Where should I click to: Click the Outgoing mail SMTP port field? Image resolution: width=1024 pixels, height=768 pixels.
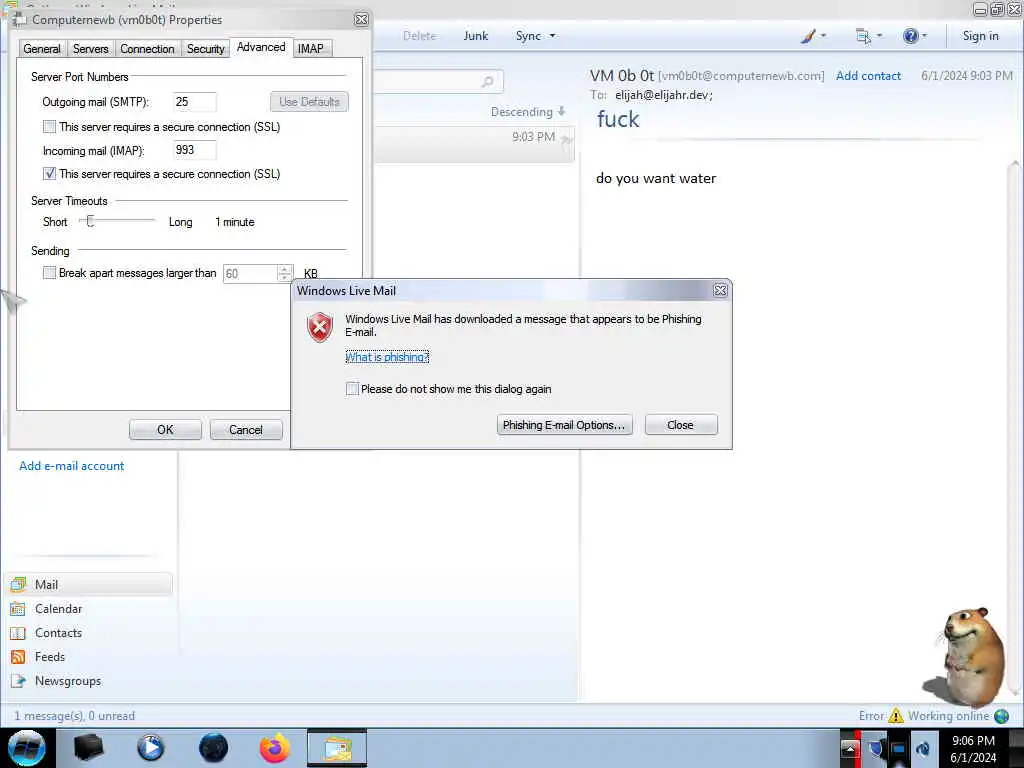[195, 102]
